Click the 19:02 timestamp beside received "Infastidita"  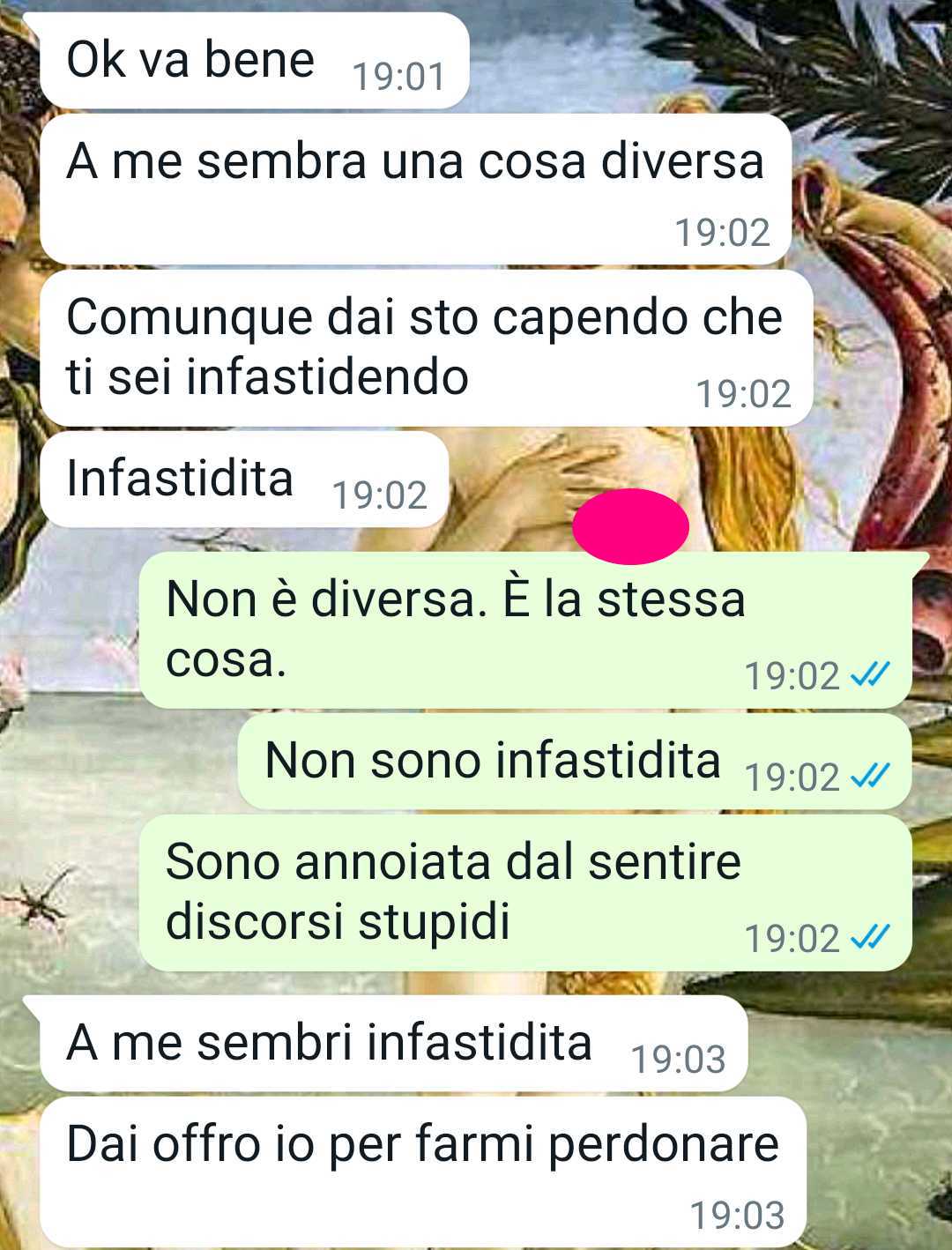click(379, 495)
